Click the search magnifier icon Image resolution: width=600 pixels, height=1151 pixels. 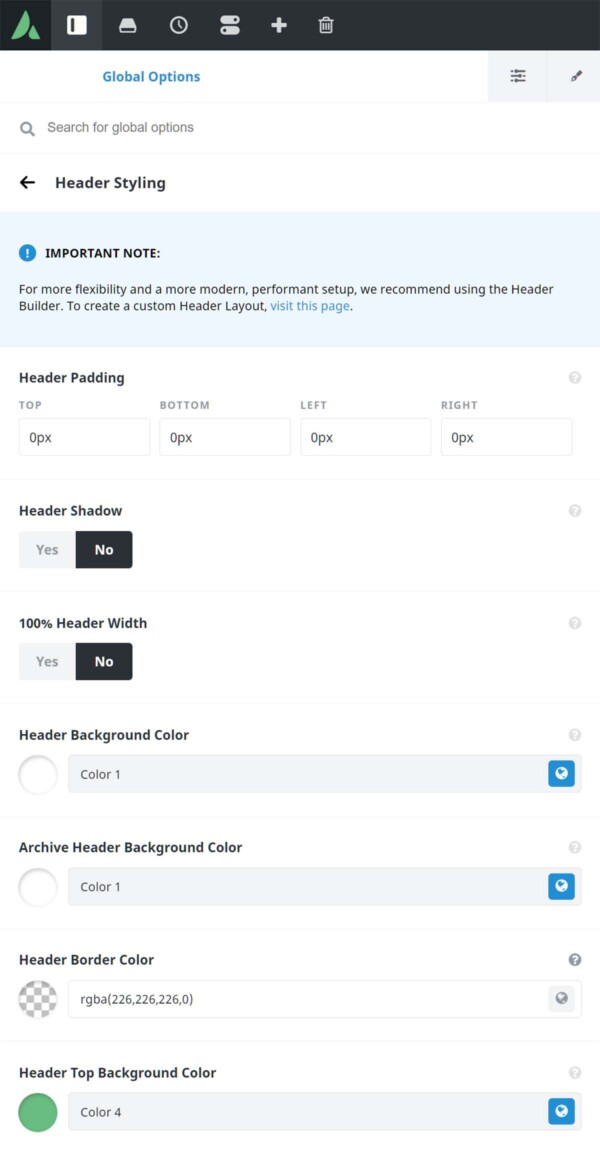coord(26,128)
